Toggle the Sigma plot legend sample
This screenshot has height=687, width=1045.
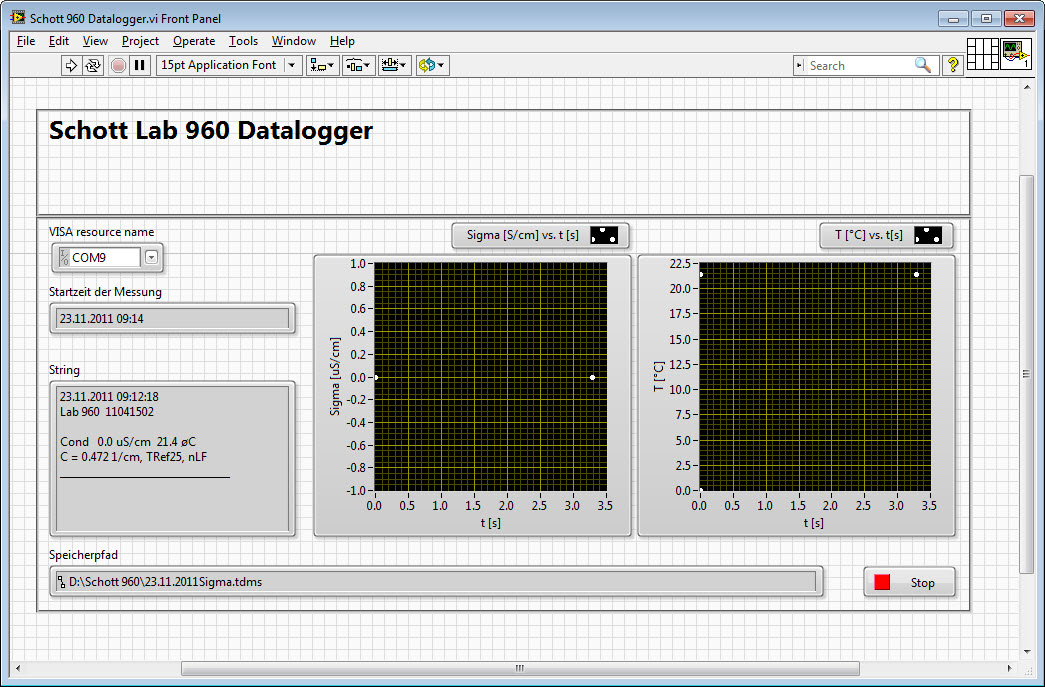(x=604, y=236)
